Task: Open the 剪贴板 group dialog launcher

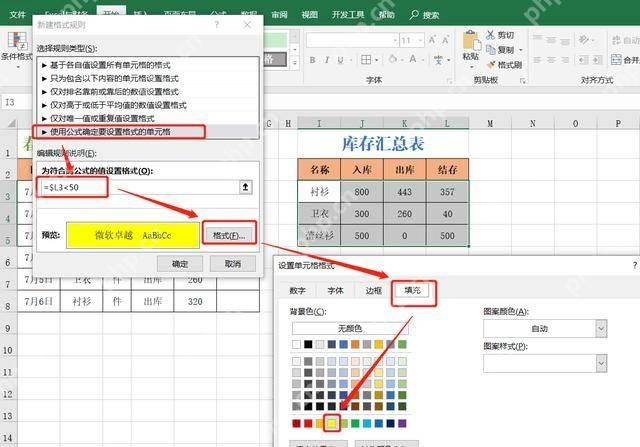Action: (522, 81)
